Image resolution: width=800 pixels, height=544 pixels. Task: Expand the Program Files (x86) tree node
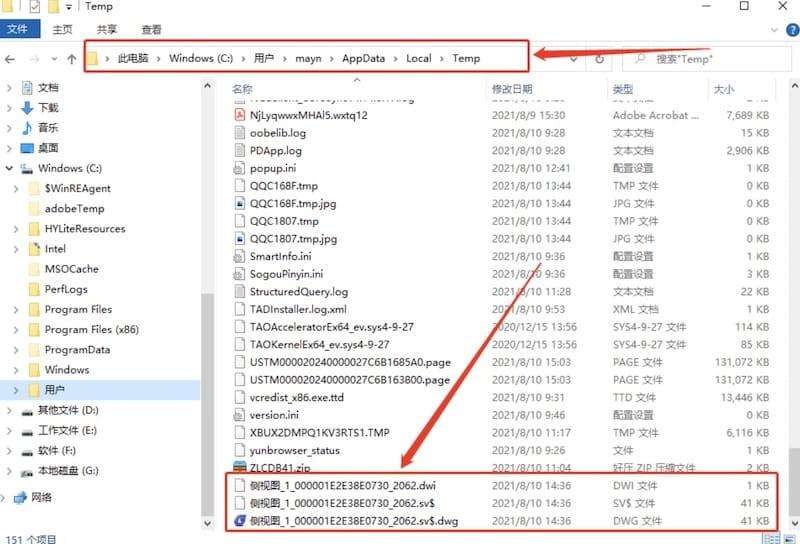[x=16, y=330]
